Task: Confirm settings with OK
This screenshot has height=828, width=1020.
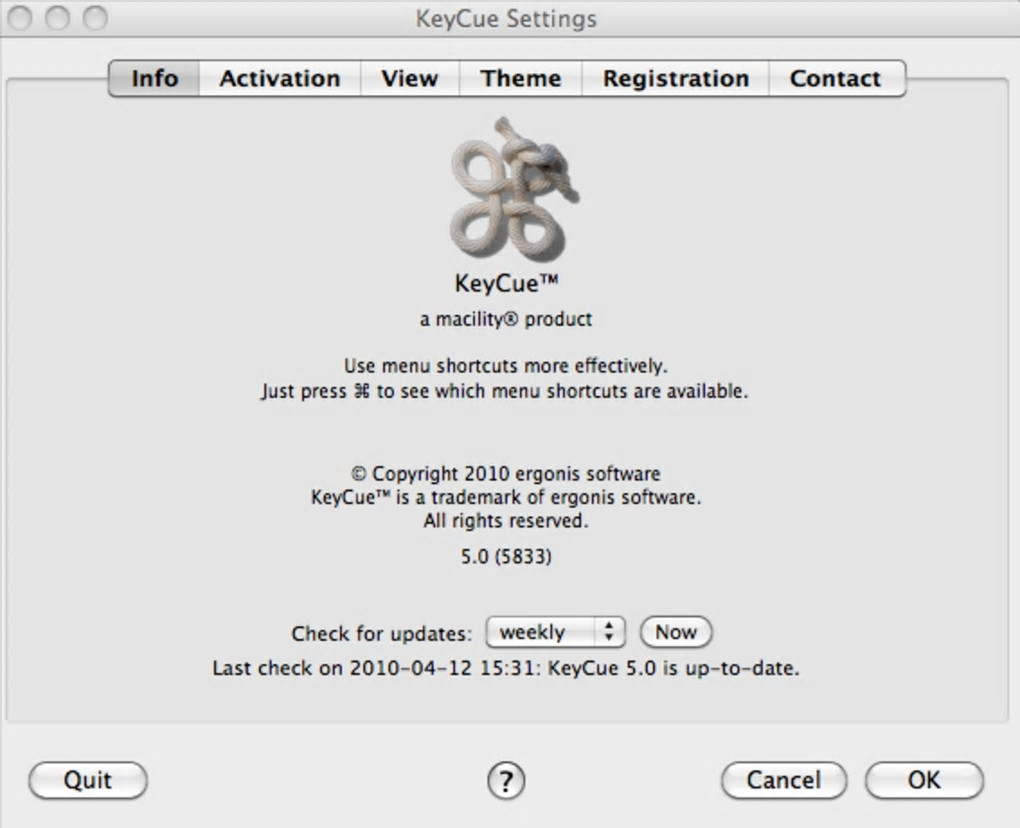Action: tap(924, 781)
